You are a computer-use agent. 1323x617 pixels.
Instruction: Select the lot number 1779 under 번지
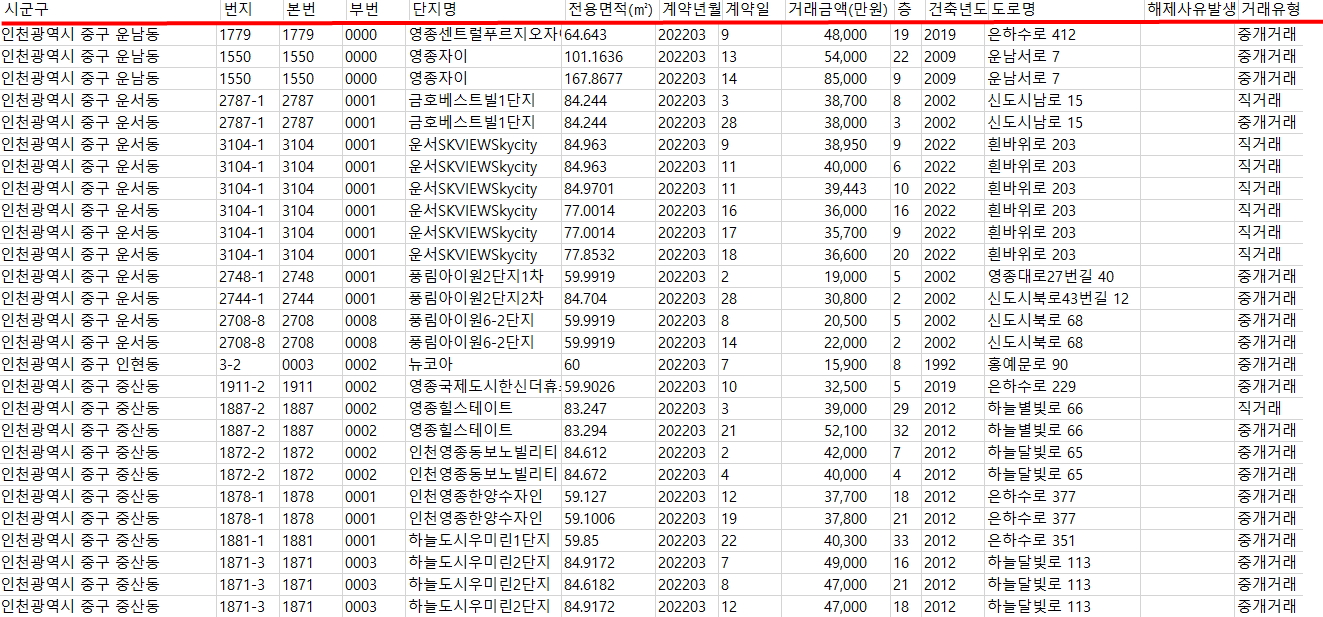[235, 35]
